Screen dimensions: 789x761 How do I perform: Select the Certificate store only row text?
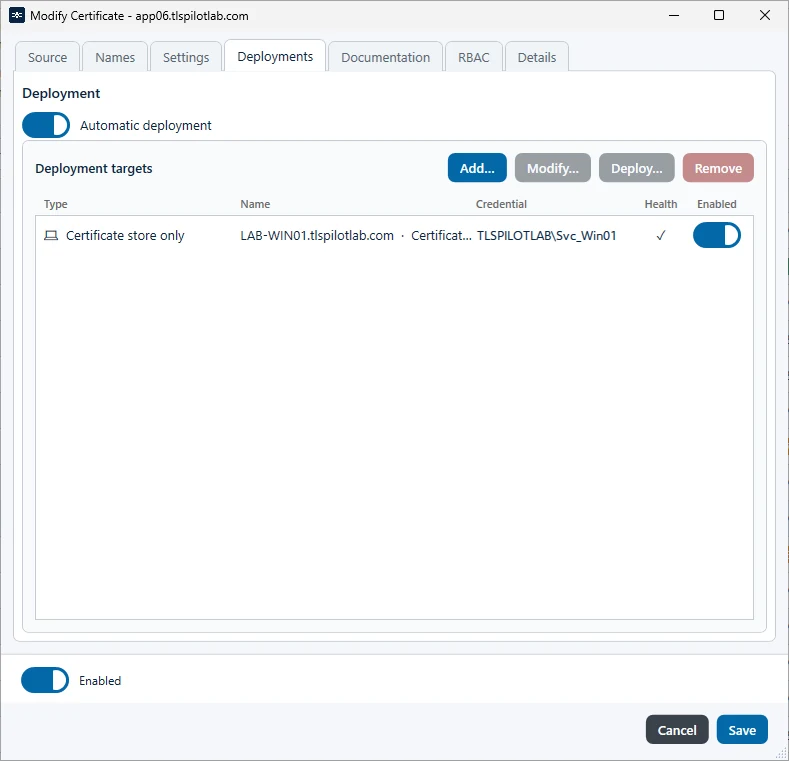(x=125, y=236)
